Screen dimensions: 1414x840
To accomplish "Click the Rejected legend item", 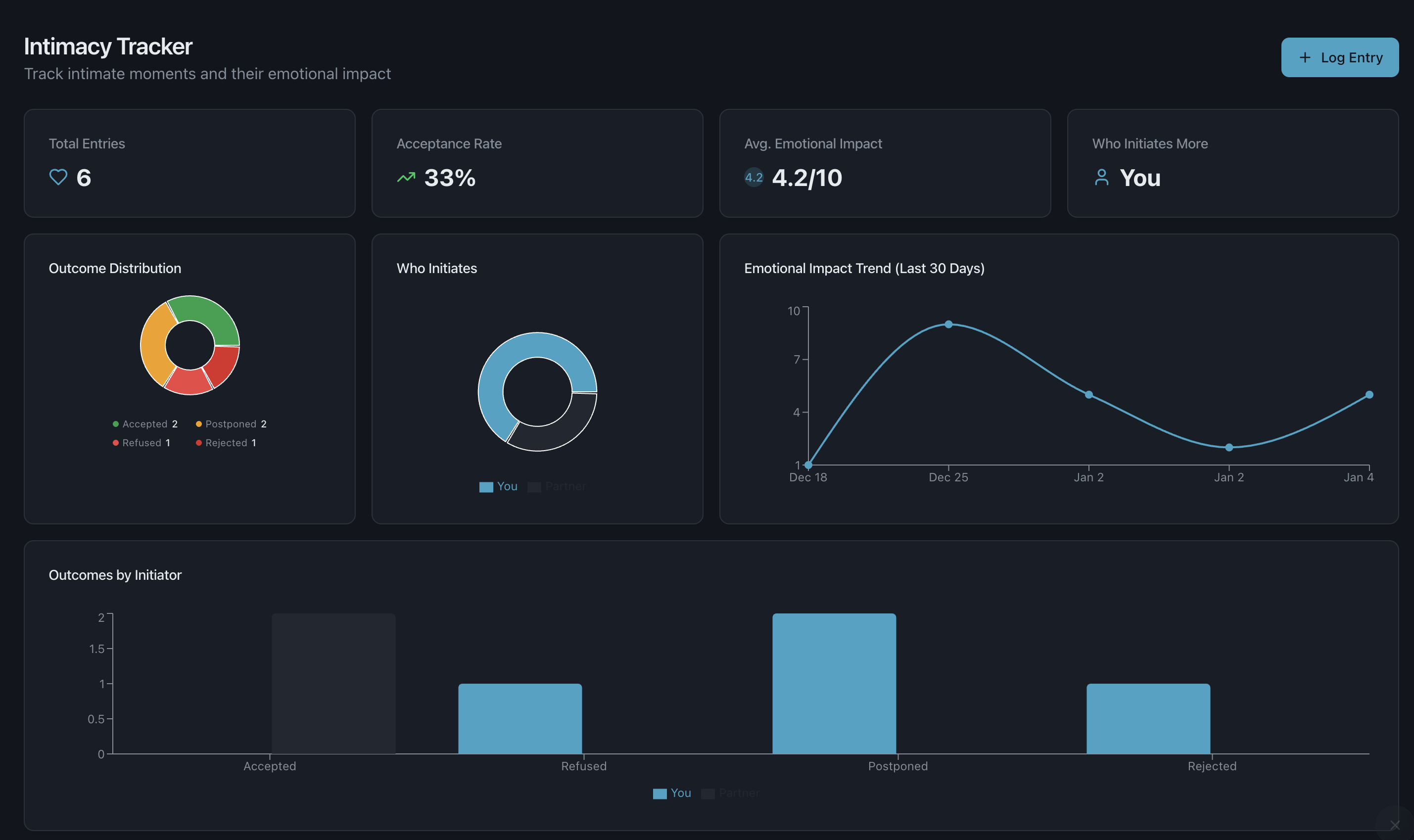I will pos(226,443).
